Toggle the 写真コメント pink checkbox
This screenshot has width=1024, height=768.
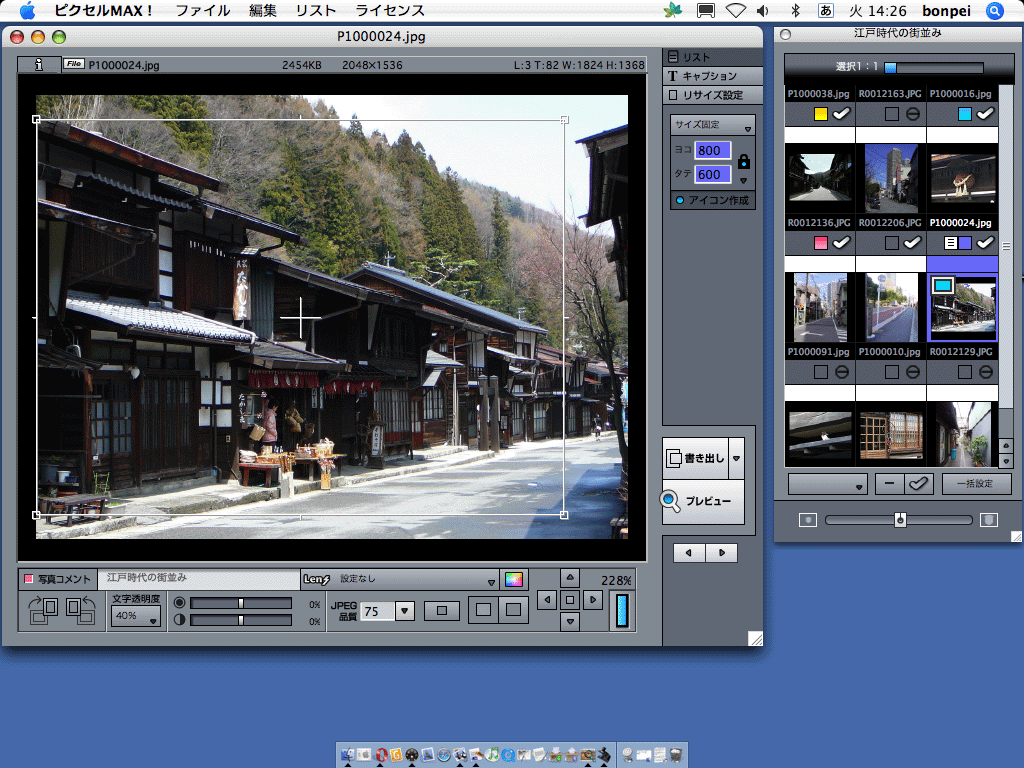tap(29, 579)
